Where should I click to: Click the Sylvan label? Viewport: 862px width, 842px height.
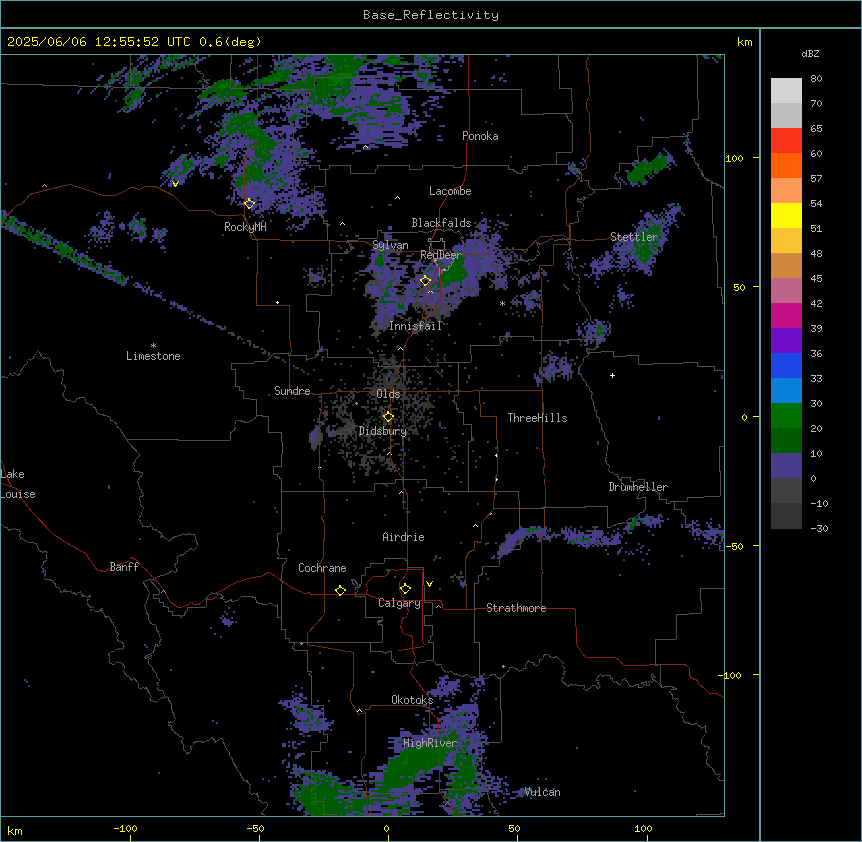[390, 245]
